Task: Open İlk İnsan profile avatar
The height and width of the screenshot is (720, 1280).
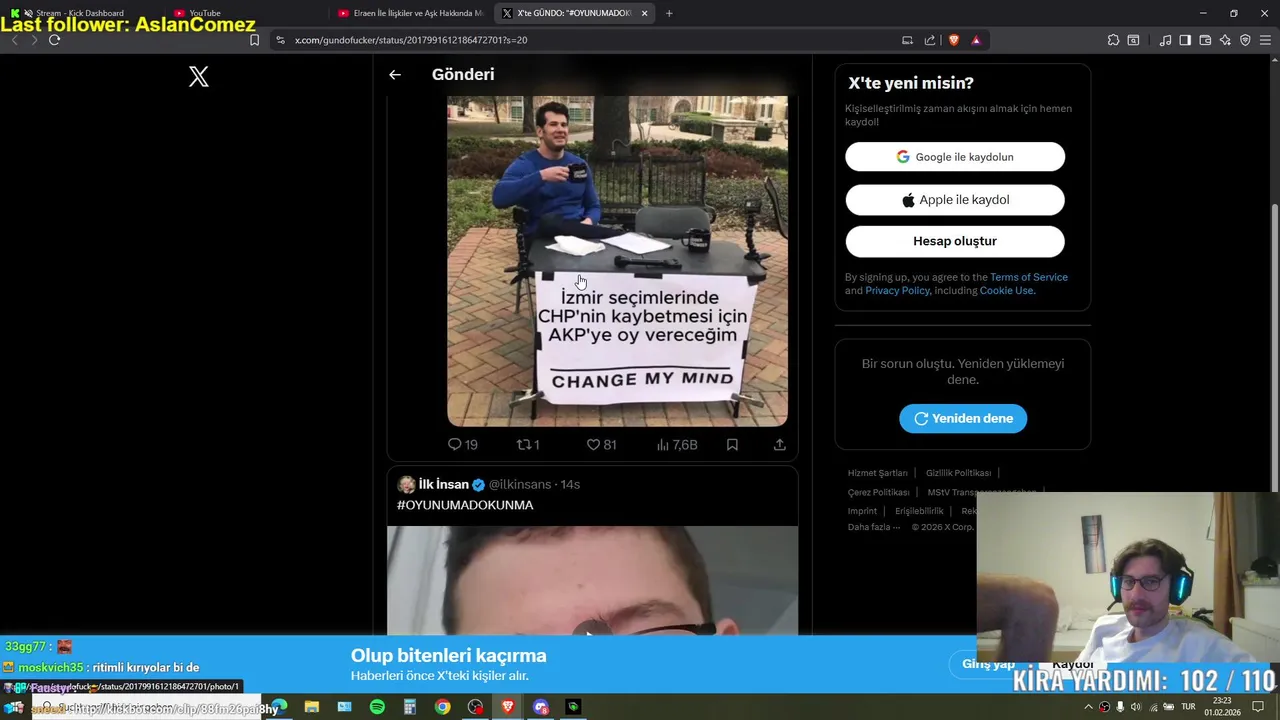Action: [x=406, y=484]
